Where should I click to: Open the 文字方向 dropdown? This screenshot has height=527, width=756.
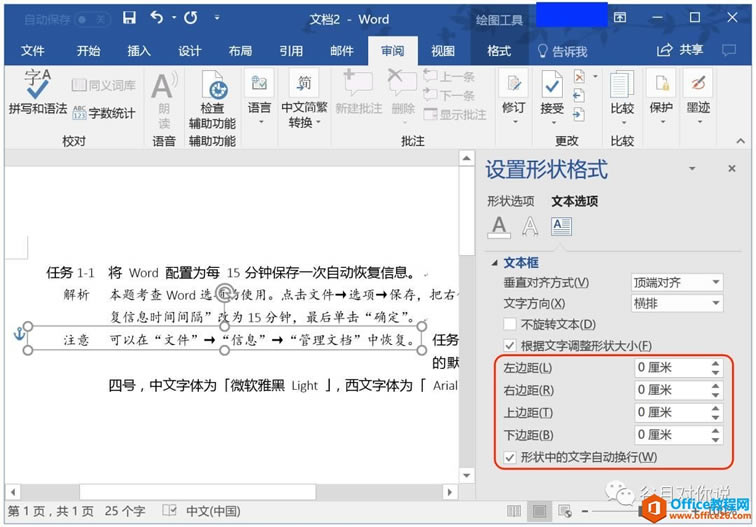tap(677, 303)
